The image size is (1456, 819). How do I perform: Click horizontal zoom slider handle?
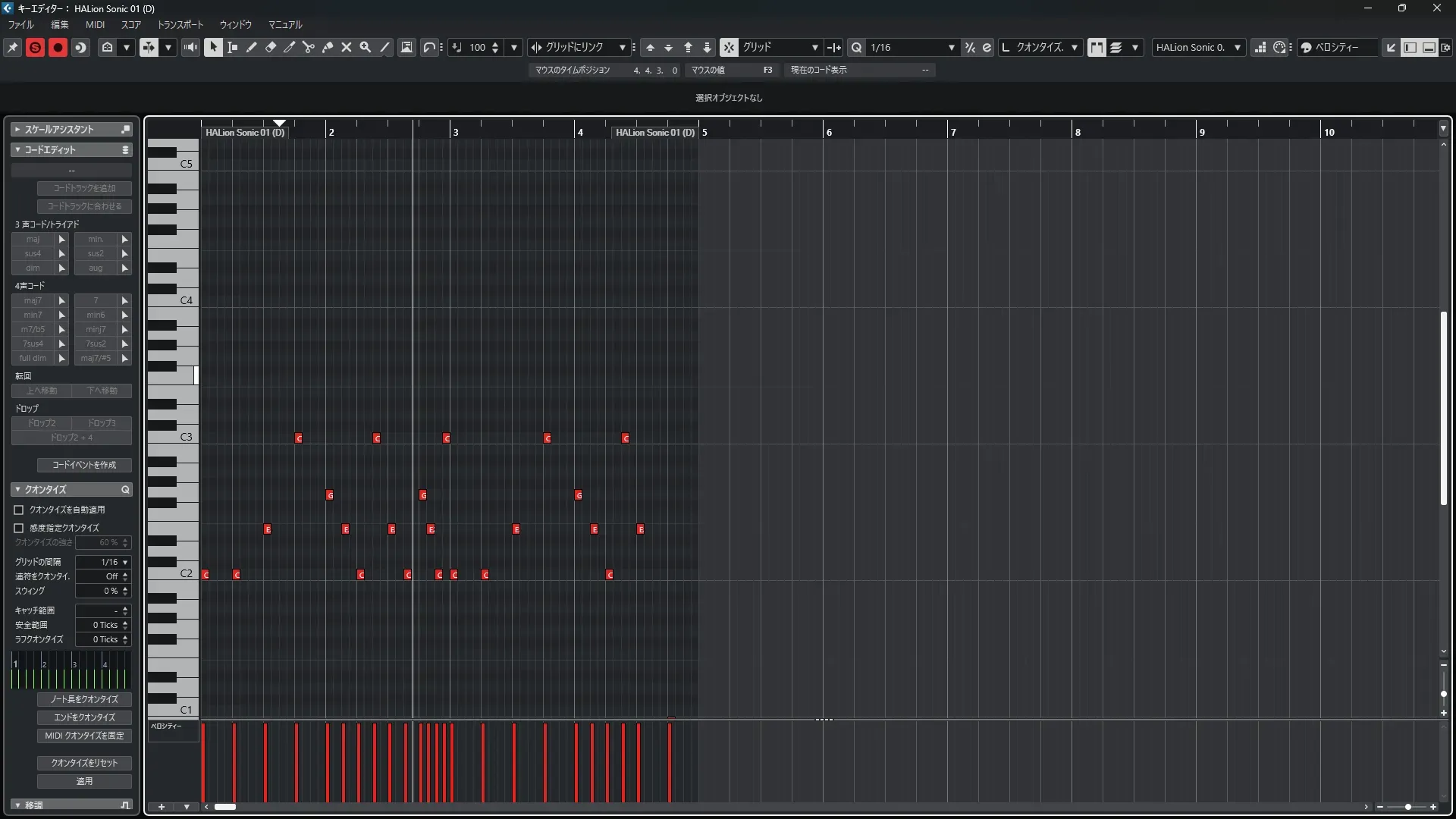(x=1408, y=807)
